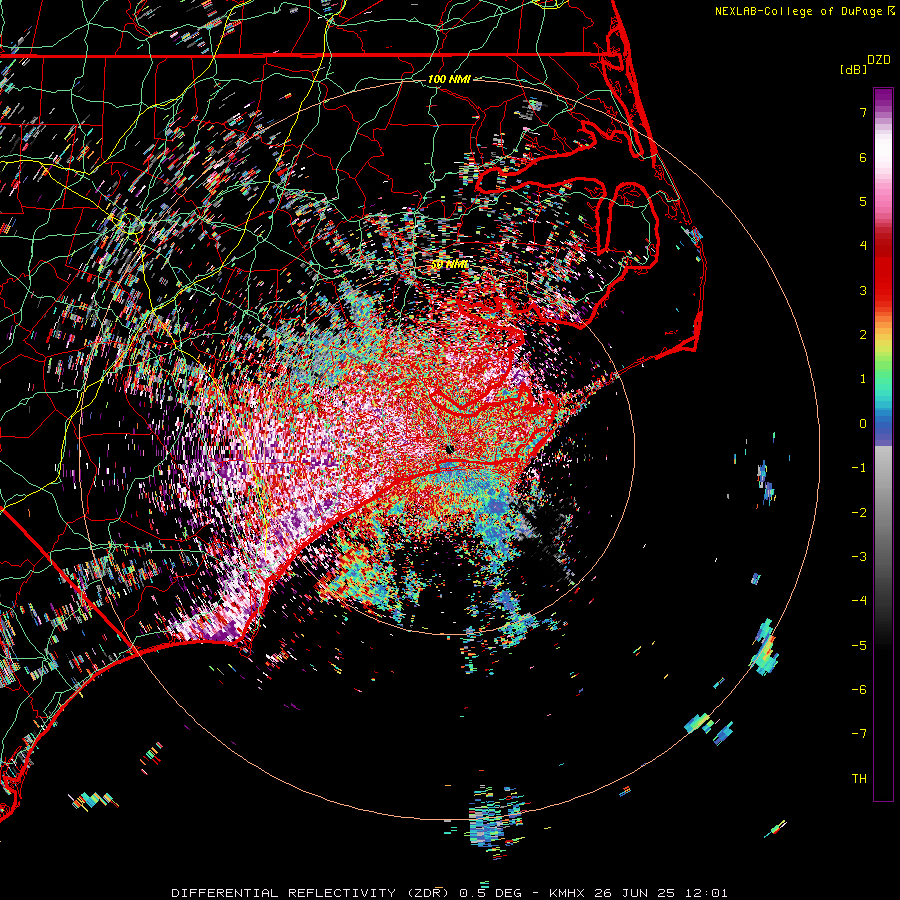Image resolution: width=900 pixels, height=900 pixels.
Task: Click the 5 value on the scale
Action: pos(863,201)
